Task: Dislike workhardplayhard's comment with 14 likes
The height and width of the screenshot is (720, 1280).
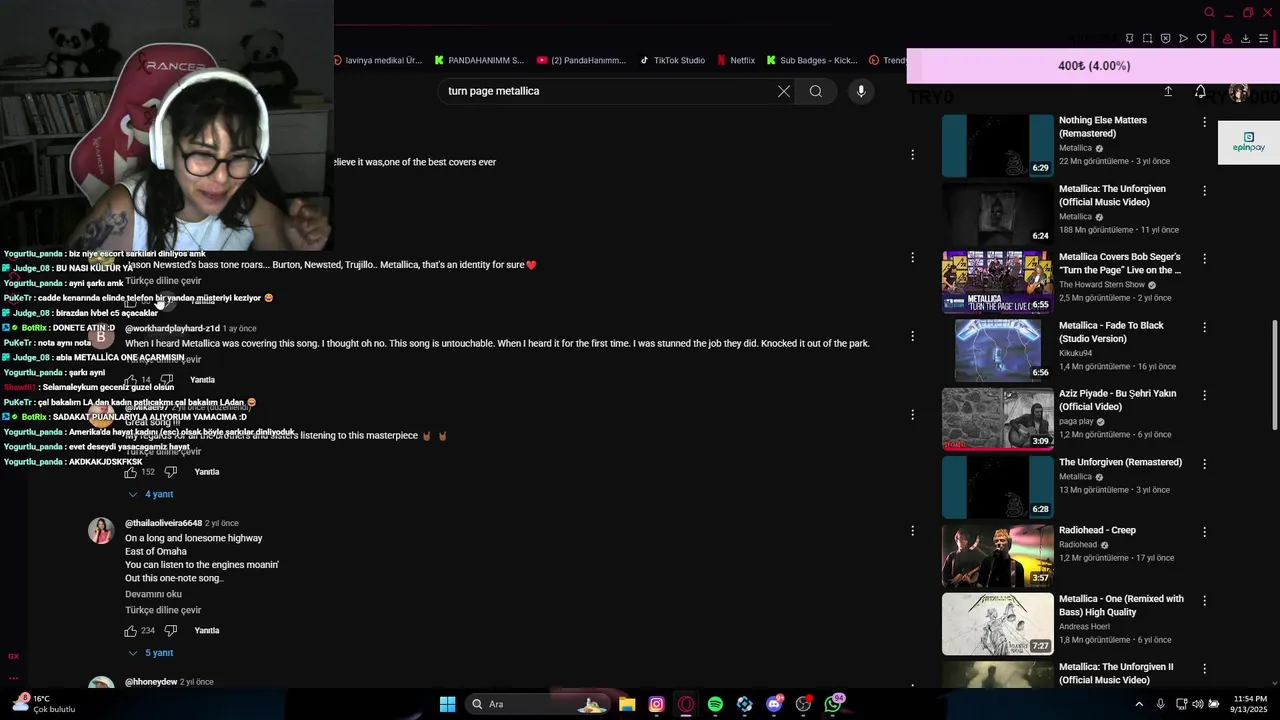Action: click(166, 380)
